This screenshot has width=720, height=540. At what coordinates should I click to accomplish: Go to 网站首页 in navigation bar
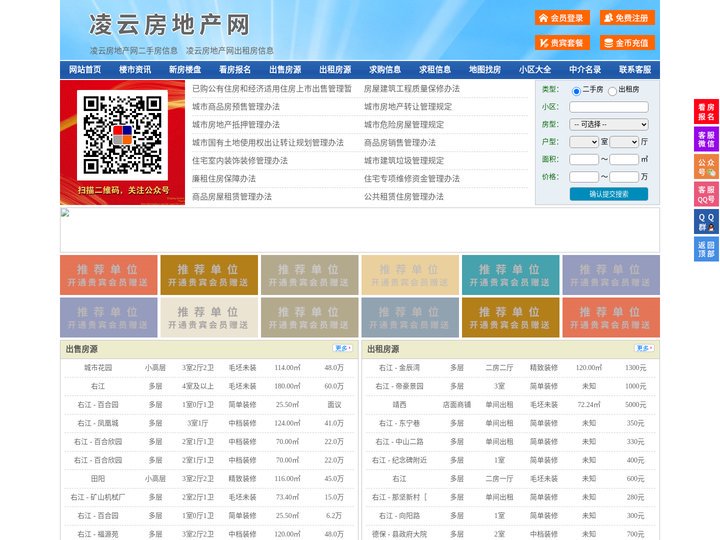click(85, 70)
